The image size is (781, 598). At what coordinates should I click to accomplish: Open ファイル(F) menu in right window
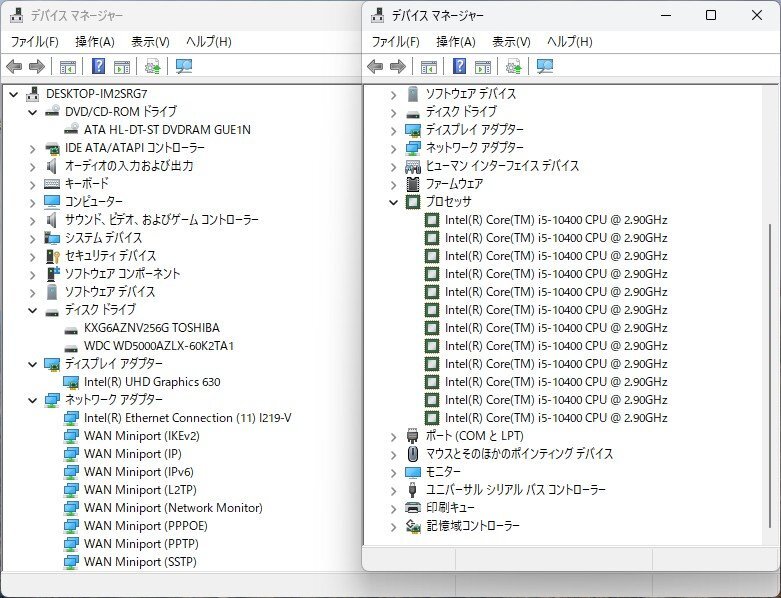tap(395, 41)
